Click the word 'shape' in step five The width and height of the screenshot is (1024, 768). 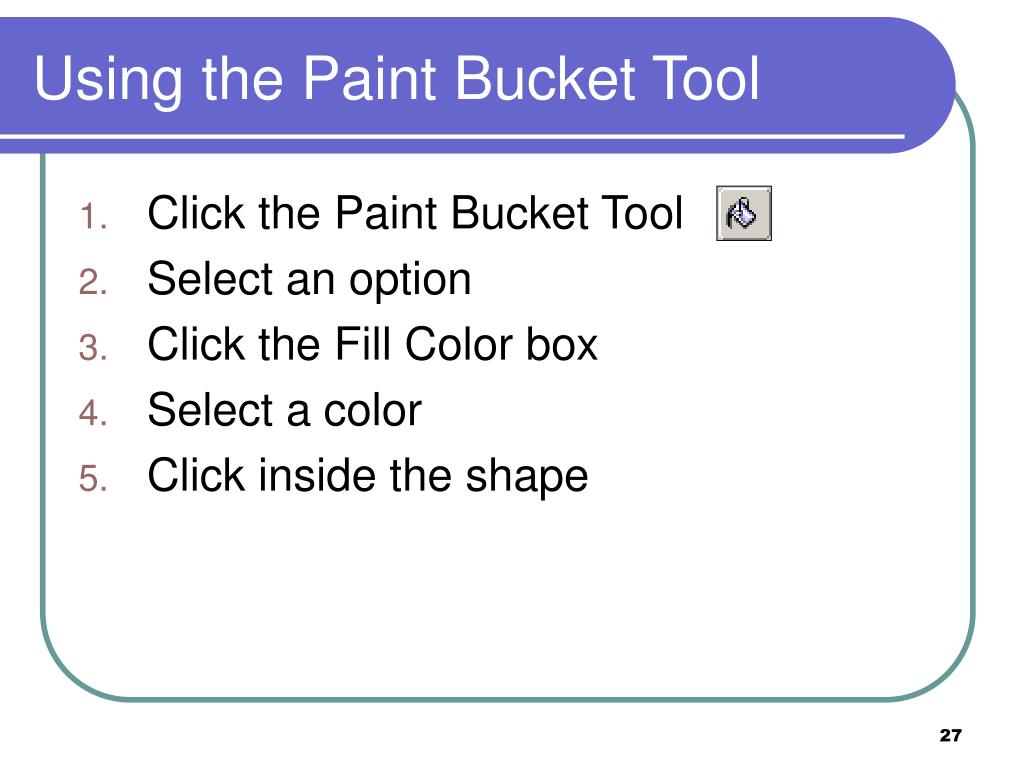point(526,478)
